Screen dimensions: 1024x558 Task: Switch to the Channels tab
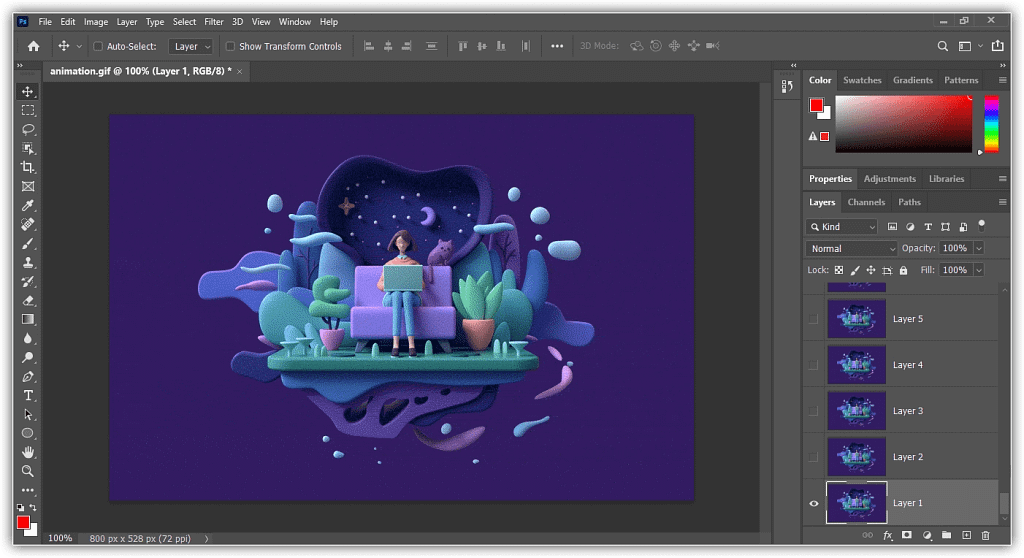(866, 202)
